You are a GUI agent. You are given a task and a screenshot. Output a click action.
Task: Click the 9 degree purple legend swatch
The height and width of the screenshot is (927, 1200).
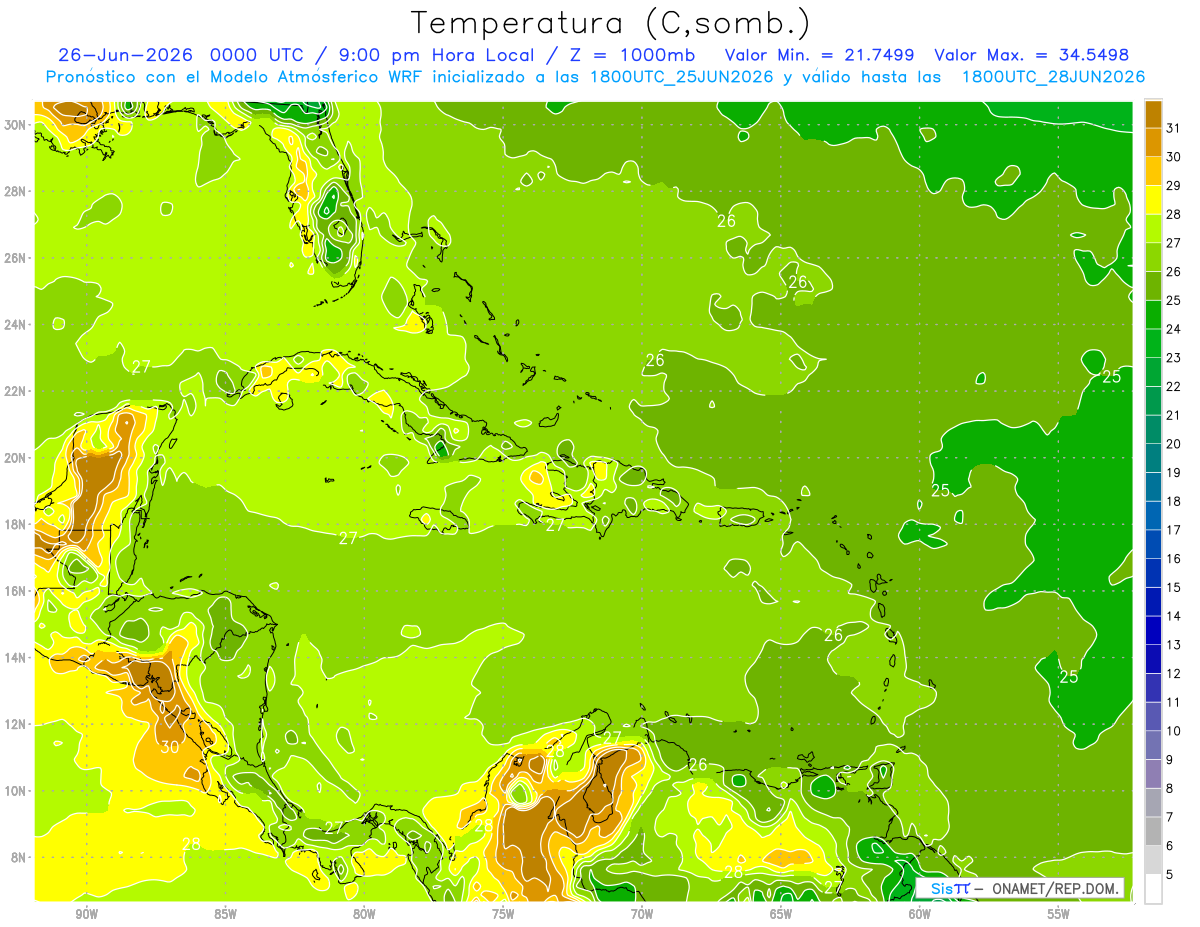tap(1153, 745)
